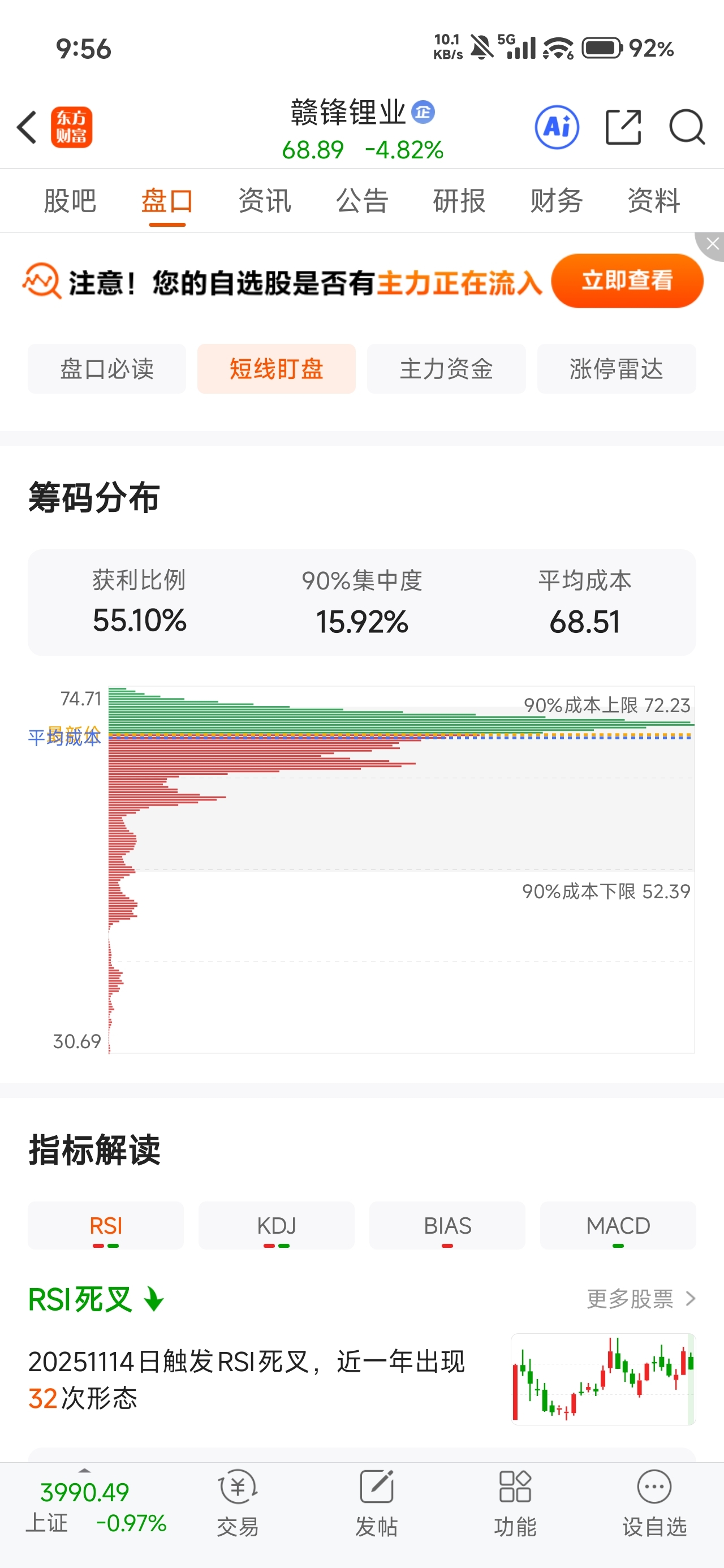Close the main-force inflow banner
724x1568 pixels.
[x=713, y=245]
